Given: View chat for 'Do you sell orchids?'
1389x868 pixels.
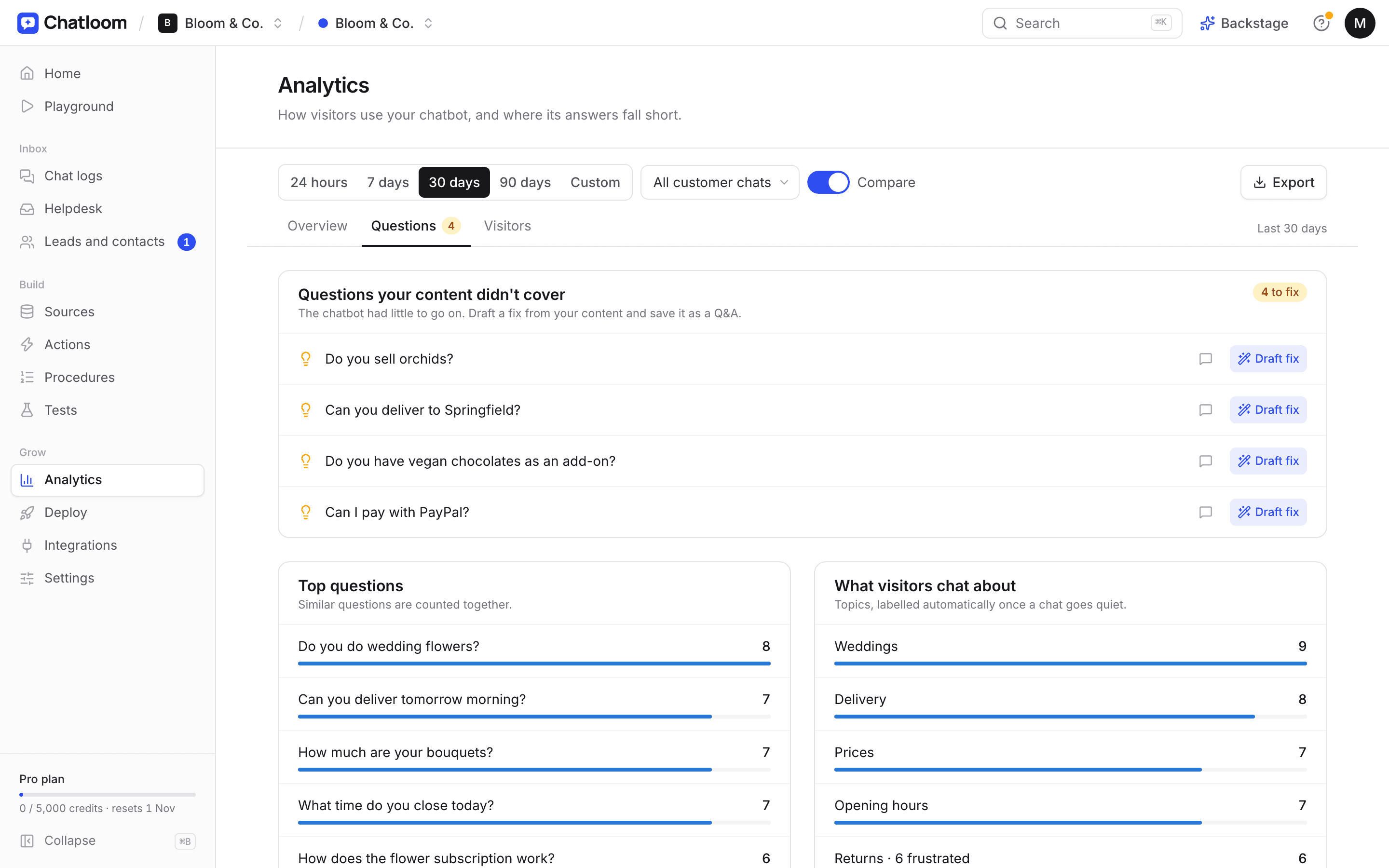Looking at the screenshot, I should (1205, 359).
